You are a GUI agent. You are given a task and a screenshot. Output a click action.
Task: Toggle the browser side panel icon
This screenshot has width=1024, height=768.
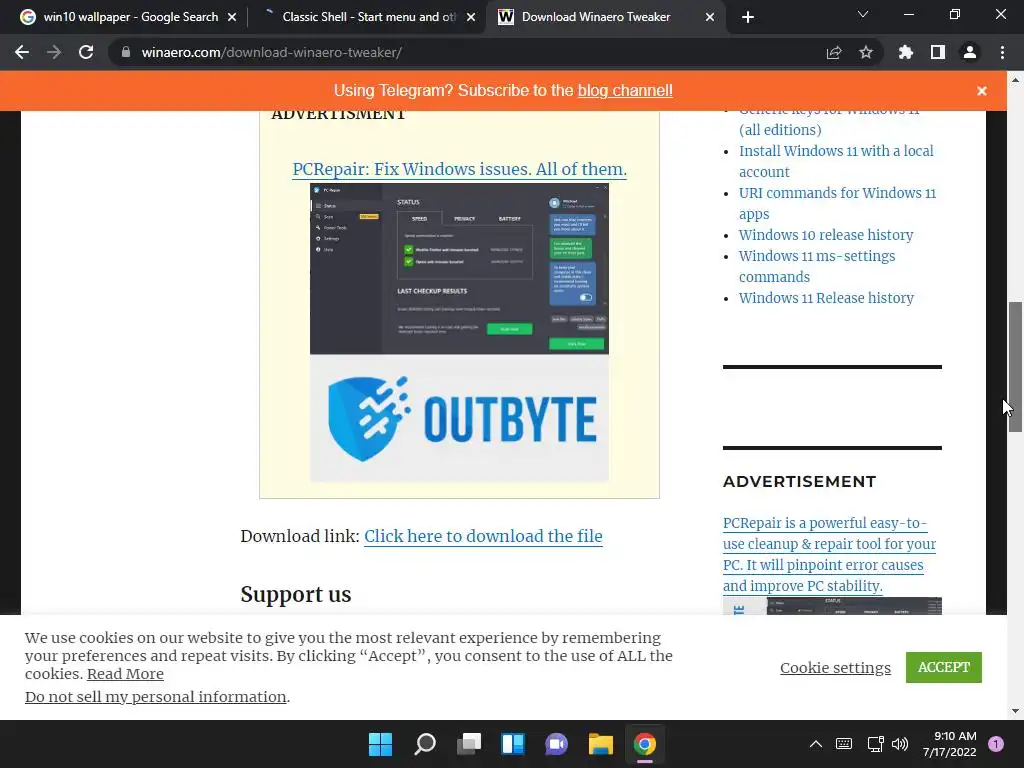(x=938, y=52)
